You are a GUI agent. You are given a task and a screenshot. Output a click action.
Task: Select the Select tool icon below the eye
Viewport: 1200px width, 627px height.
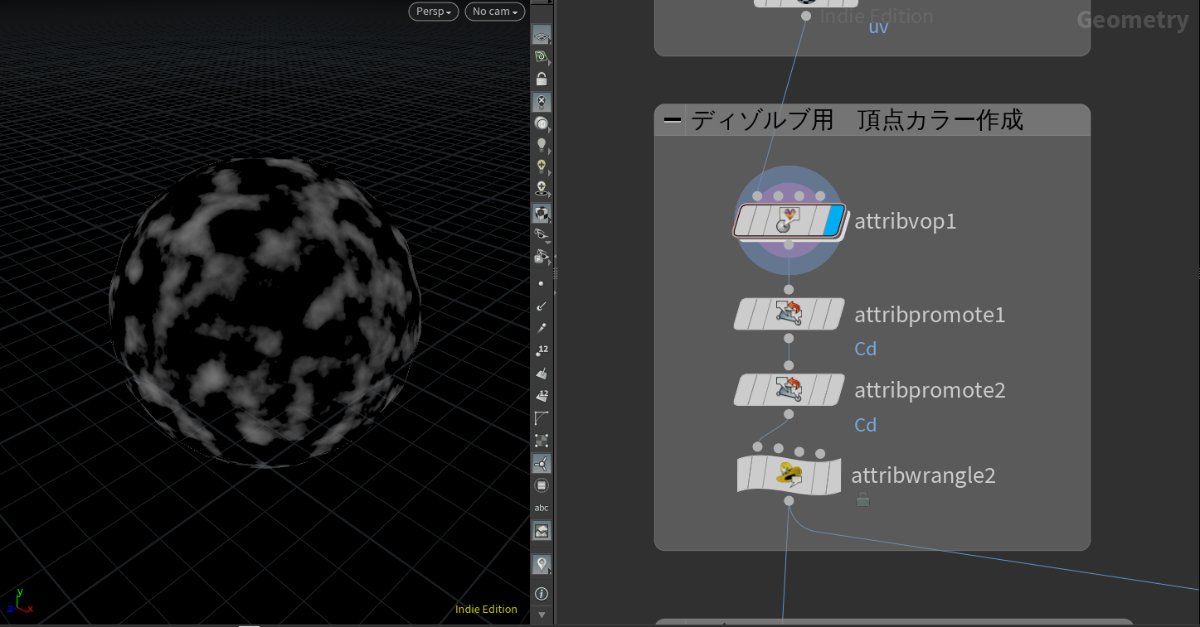[542, 56]
